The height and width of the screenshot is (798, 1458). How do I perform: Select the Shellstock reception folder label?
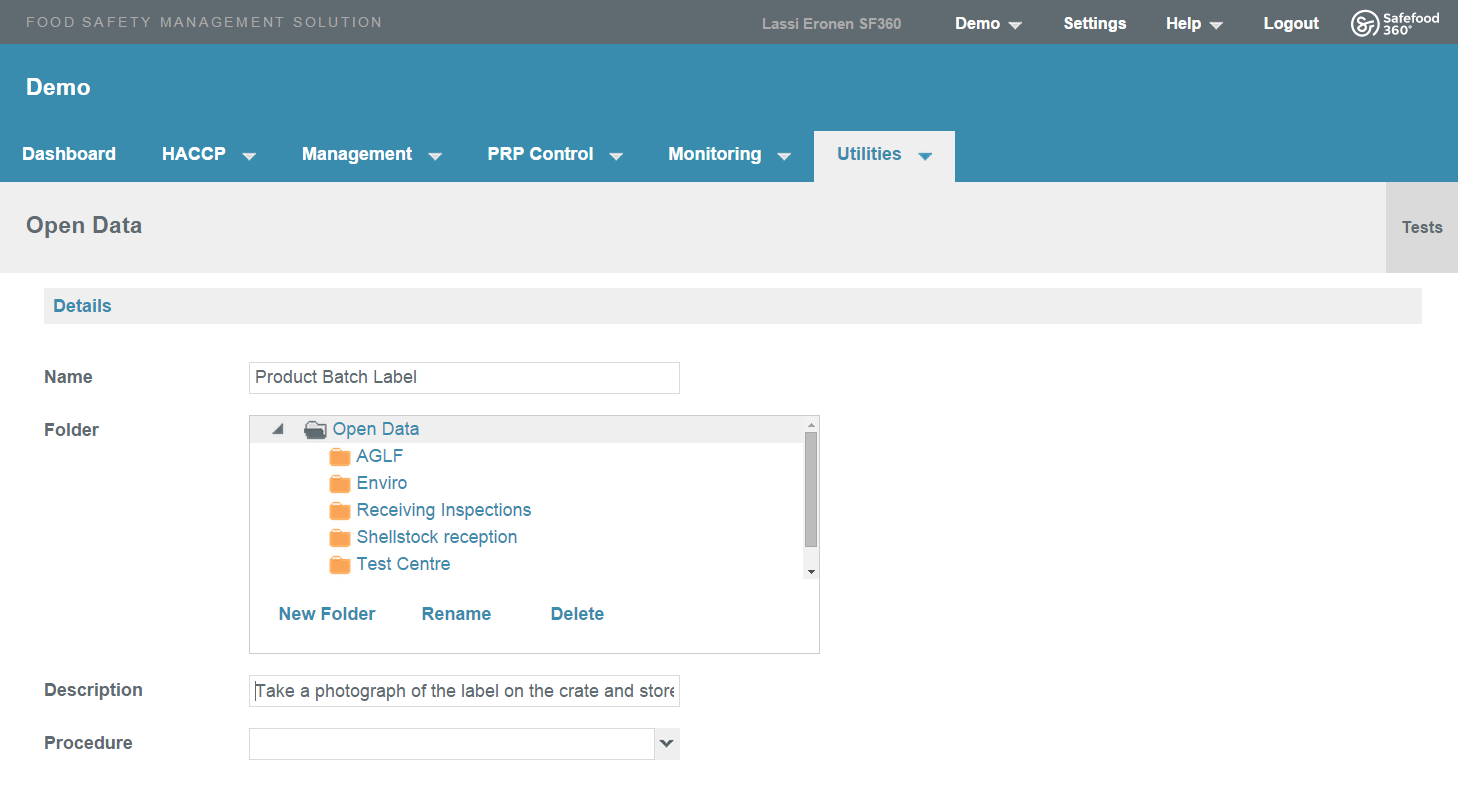437,538
